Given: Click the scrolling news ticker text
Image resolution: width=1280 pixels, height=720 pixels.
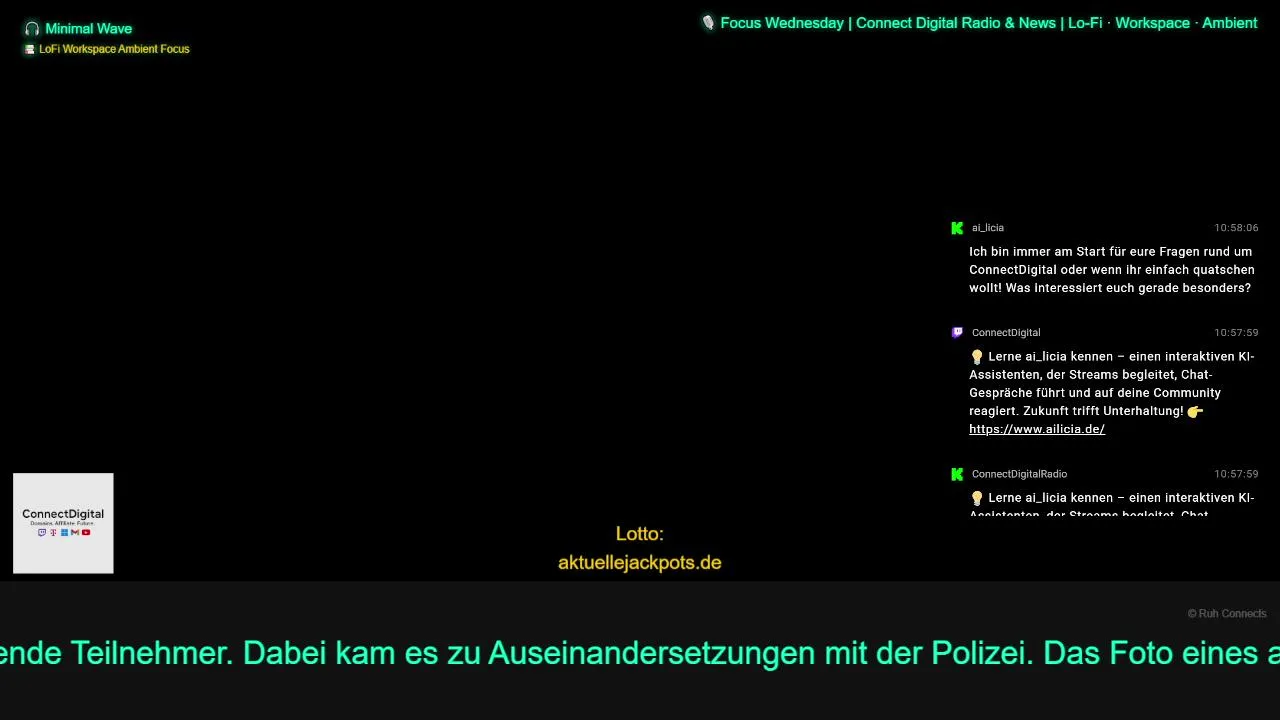Looking at the screenshot, I should 640,653.
